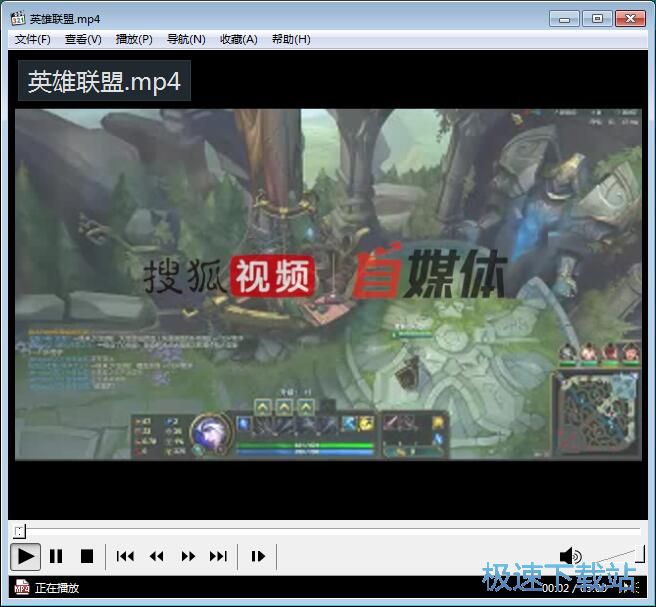Click the MP4 file icon in status bar

coord(22,587)
